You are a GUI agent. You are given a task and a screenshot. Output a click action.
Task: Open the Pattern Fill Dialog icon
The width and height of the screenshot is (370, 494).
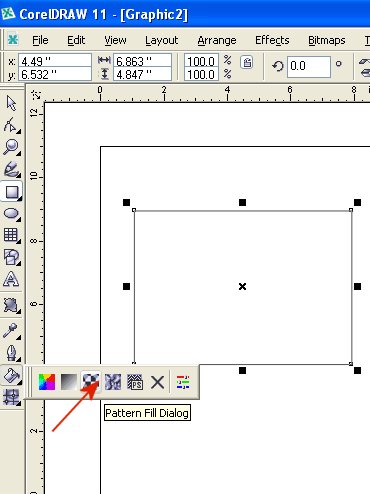coord(91,382)
